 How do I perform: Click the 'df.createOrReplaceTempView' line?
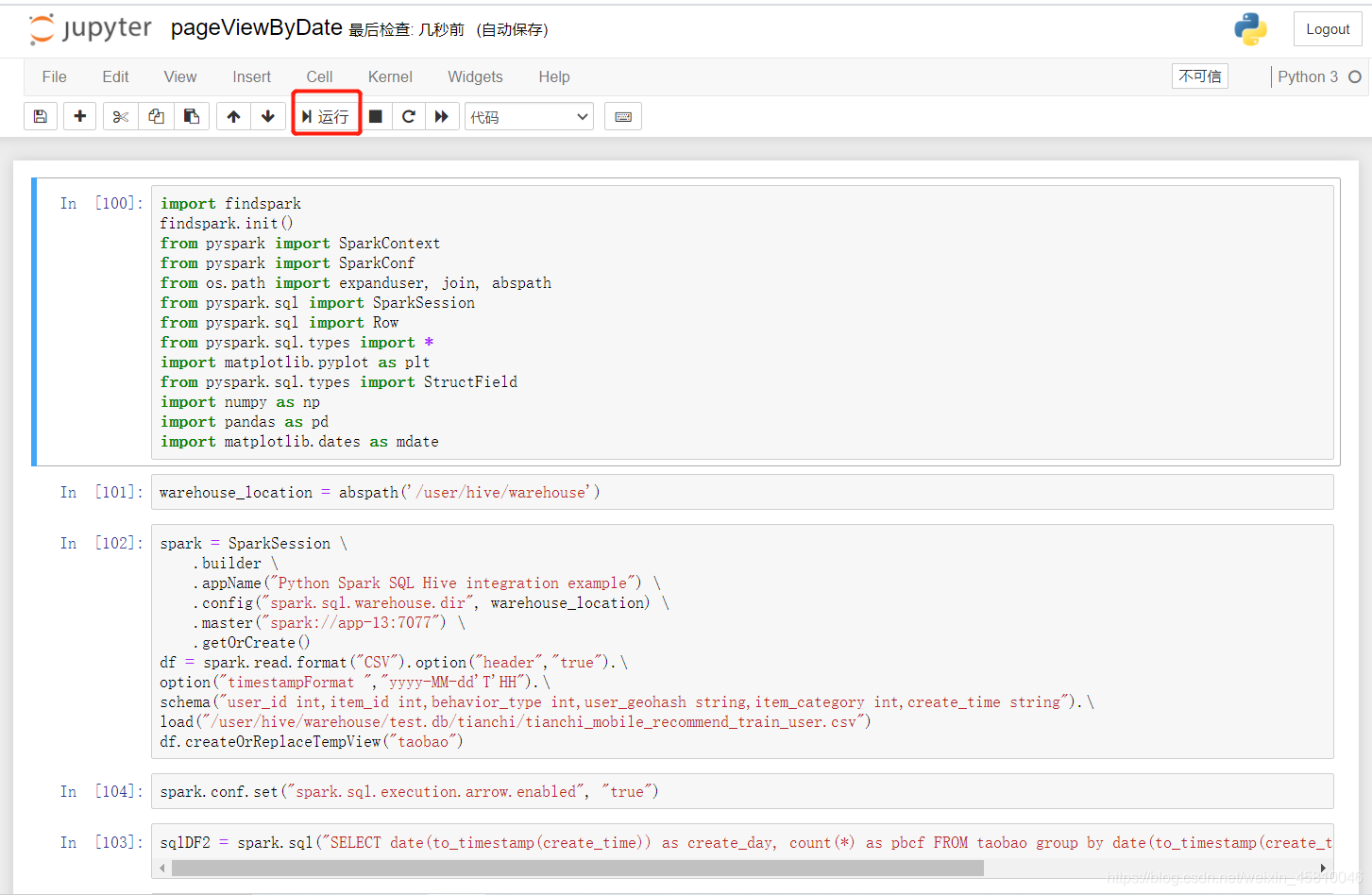(312, 742)
